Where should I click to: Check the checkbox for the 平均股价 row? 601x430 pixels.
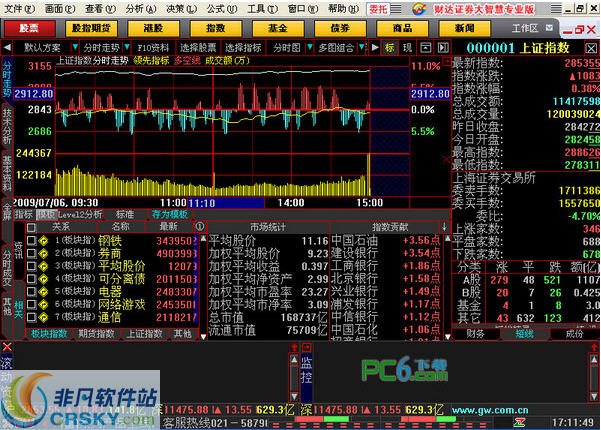pyautogui.click(x=31, y=266)
